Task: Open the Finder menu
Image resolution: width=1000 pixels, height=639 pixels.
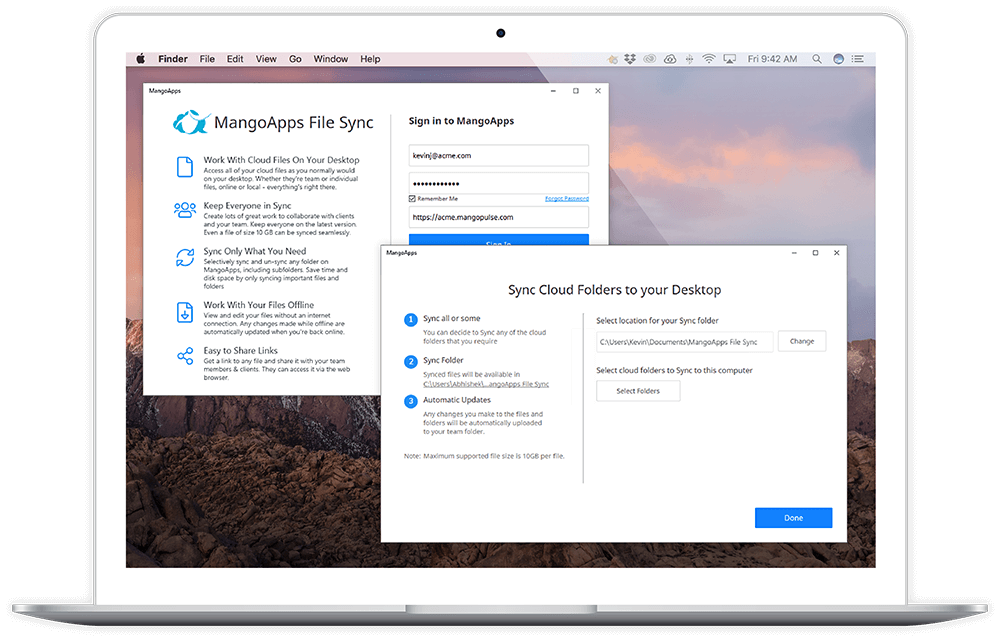Action: pyautogui.click(x=173, y=59)
